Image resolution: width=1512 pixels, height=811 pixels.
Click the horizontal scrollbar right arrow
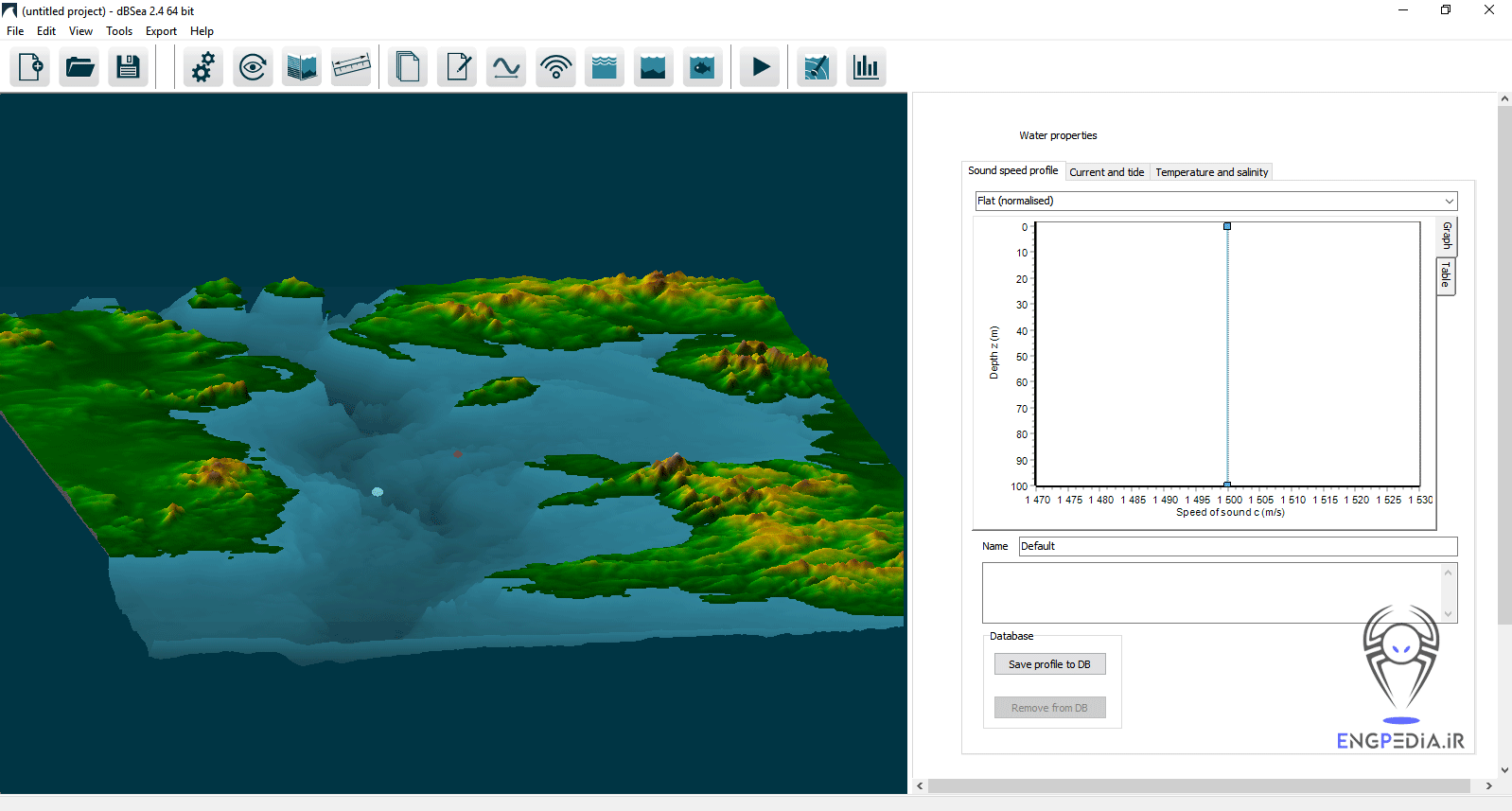pos(1488,785)
